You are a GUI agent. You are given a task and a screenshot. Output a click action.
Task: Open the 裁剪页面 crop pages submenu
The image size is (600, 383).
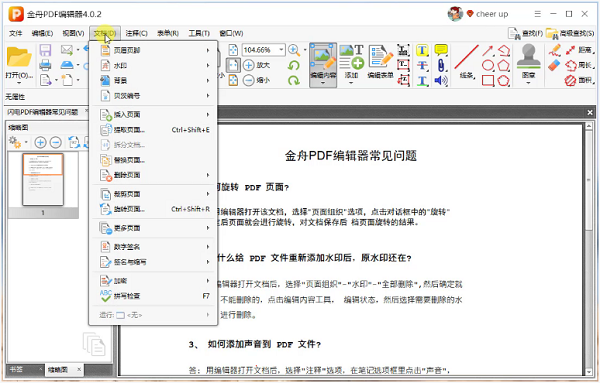click(154, 194)
